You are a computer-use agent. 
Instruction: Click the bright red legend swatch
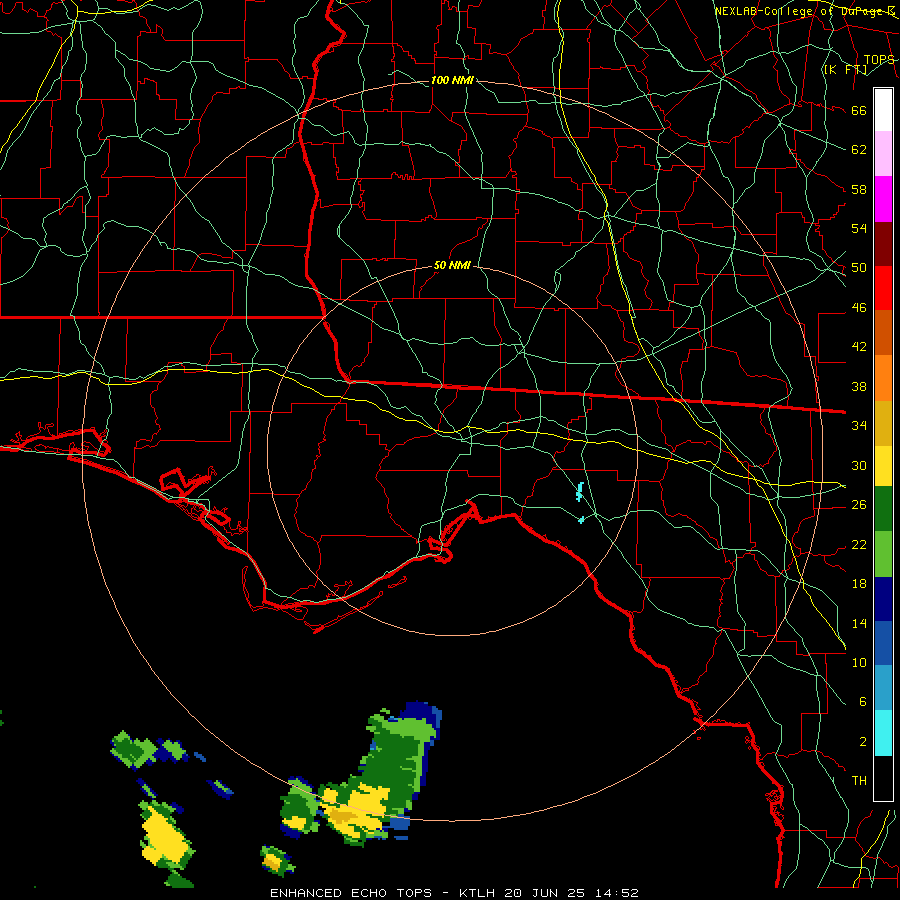point(883,288)
